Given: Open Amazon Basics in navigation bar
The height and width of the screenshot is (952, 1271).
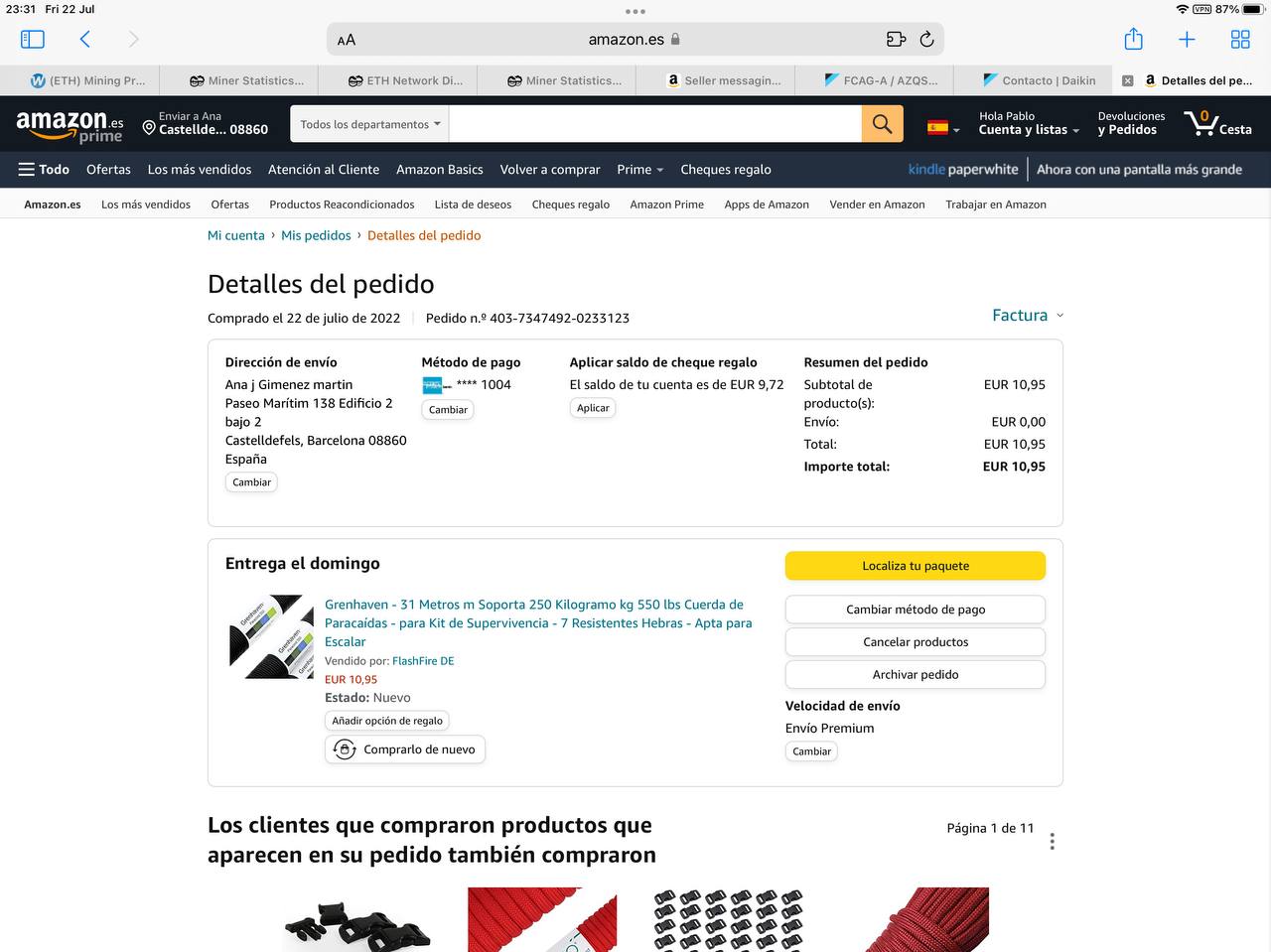Looking at the screenshot, I should pyautogui.click(x=439, y=170).
